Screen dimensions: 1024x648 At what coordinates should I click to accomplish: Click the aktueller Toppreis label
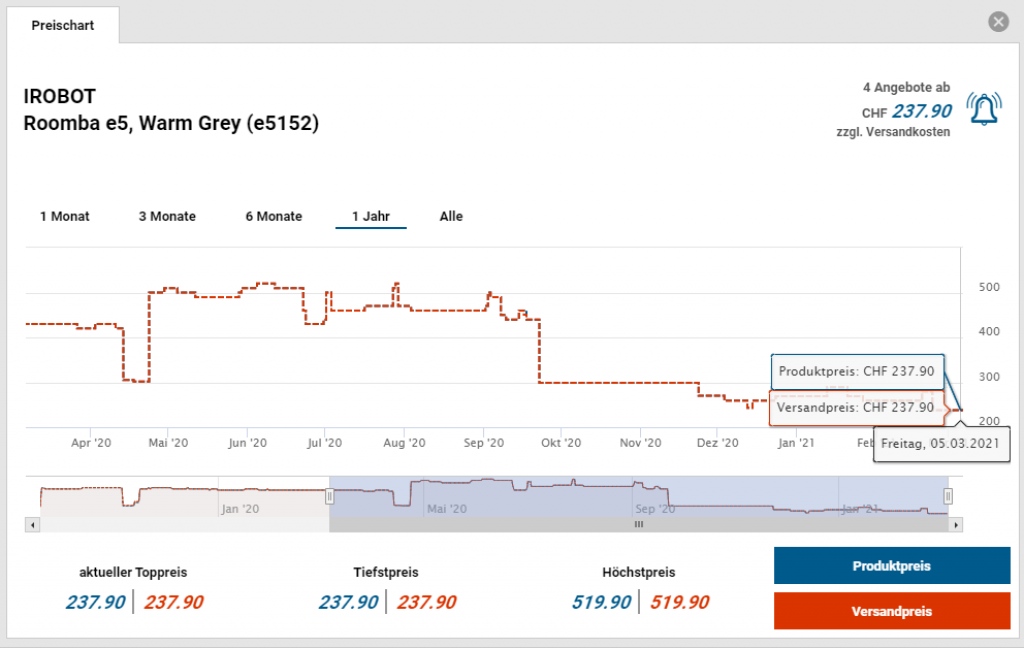[x=133, y=572]
